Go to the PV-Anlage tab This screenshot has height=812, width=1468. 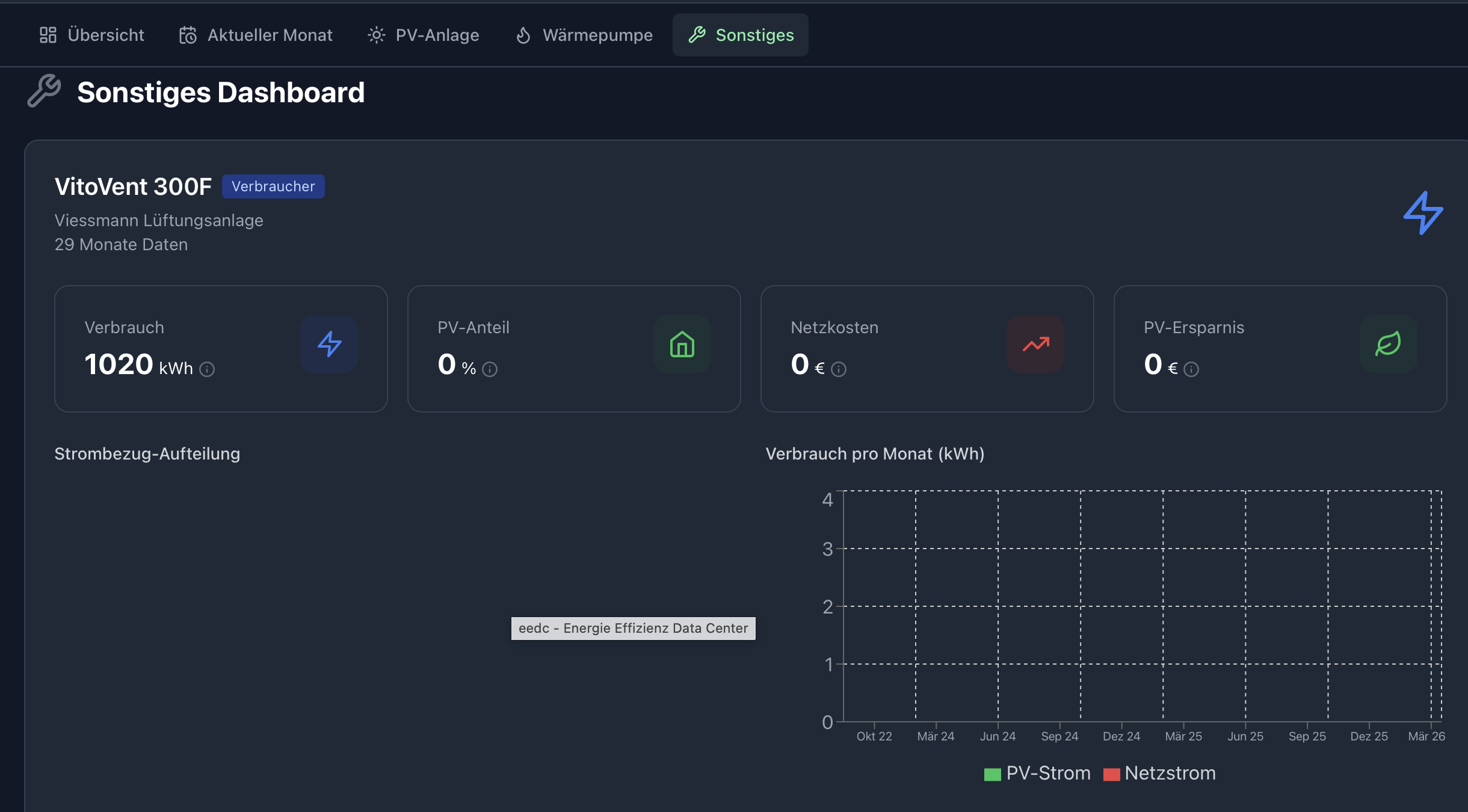pos(424,35)
